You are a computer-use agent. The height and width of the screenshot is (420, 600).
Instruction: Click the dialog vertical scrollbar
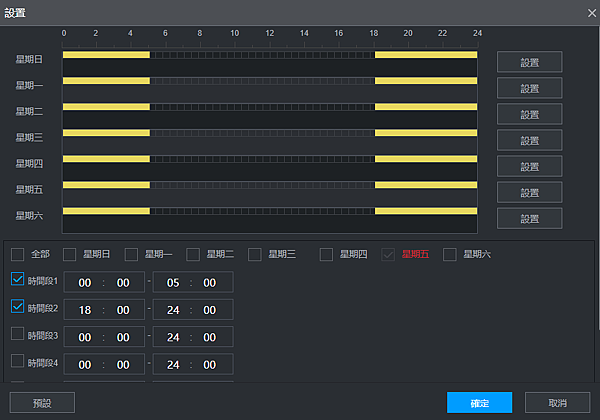[598, 178]
